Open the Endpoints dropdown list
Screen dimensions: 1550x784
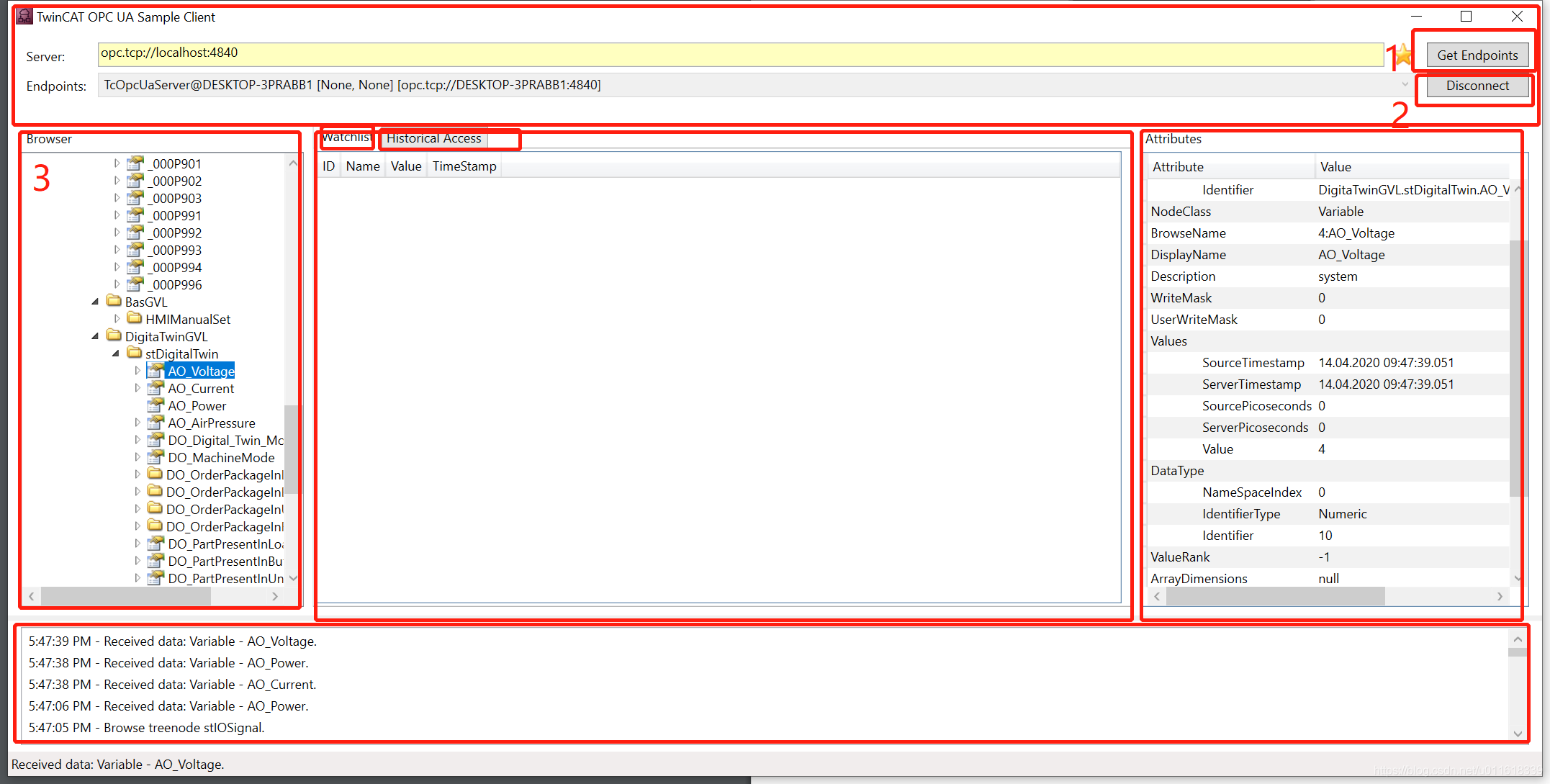tap(1404, 85)
